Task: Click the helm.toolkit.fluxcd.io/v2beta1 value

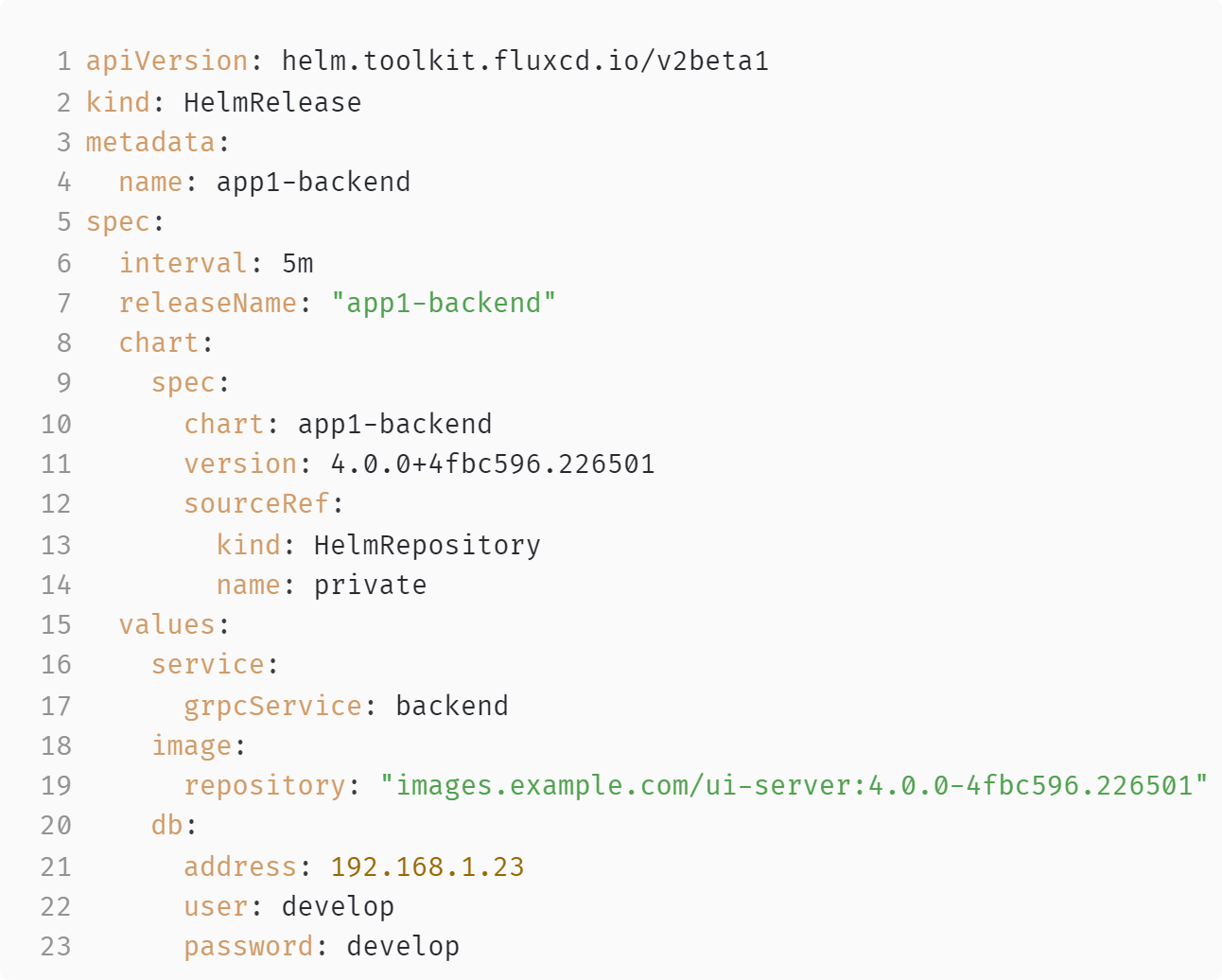Action: click(525, 61)
